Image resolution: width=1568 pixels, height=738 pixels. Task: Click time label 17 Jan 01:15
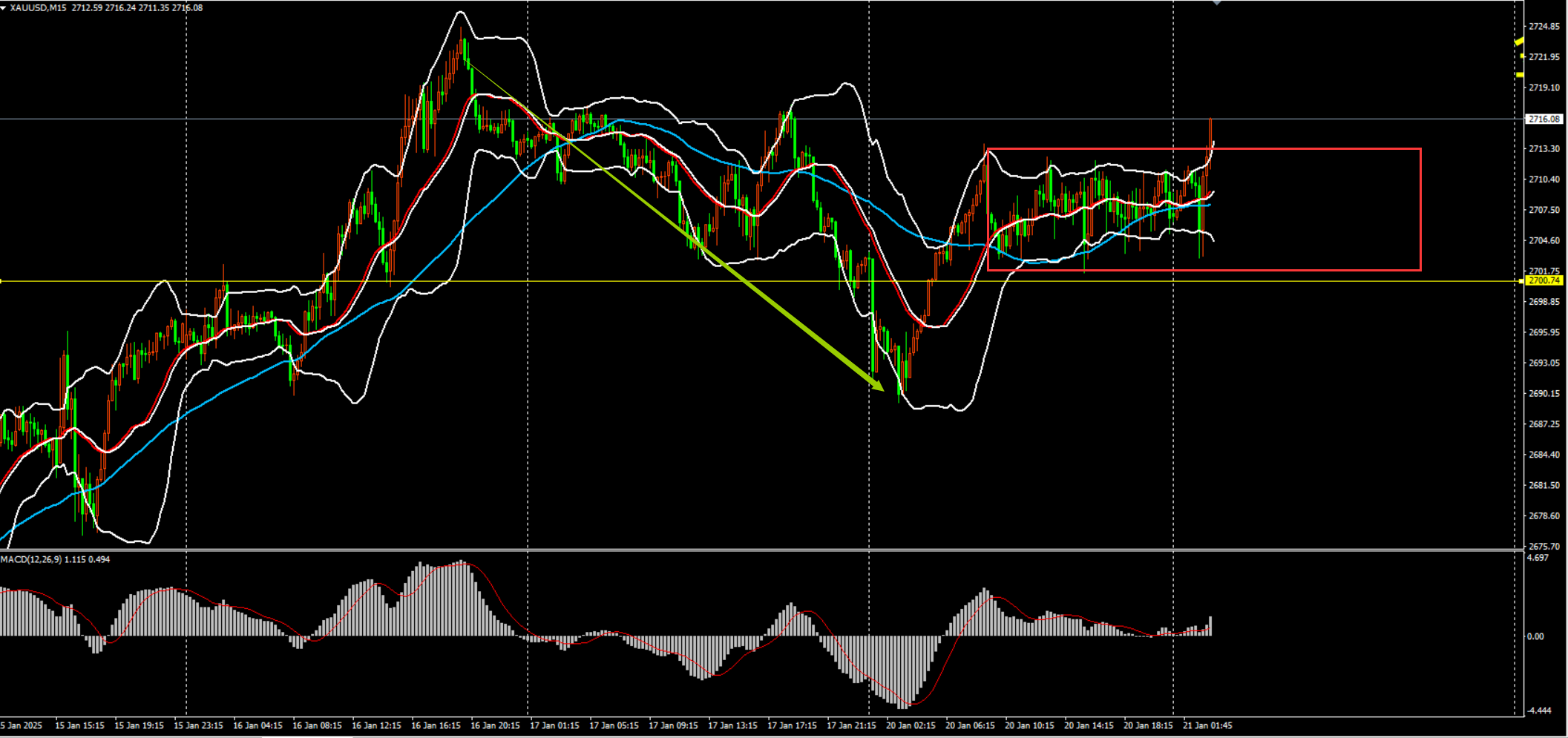(555, 725)
